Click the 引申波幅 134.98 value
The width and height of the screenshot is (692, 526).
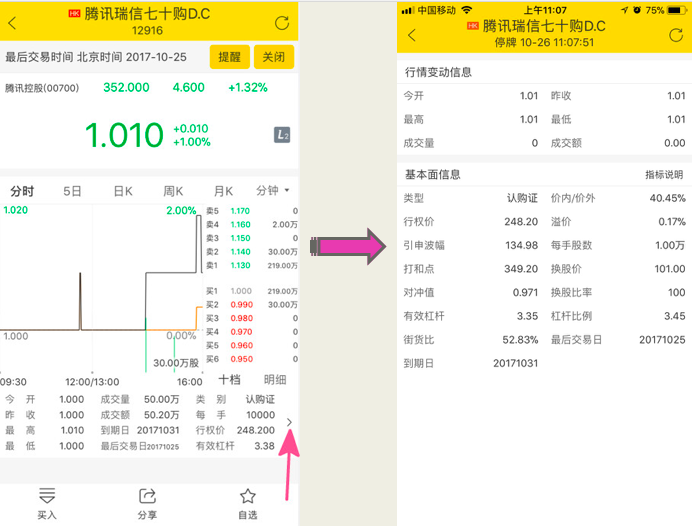pyautogui.click(x=521, y=245)
